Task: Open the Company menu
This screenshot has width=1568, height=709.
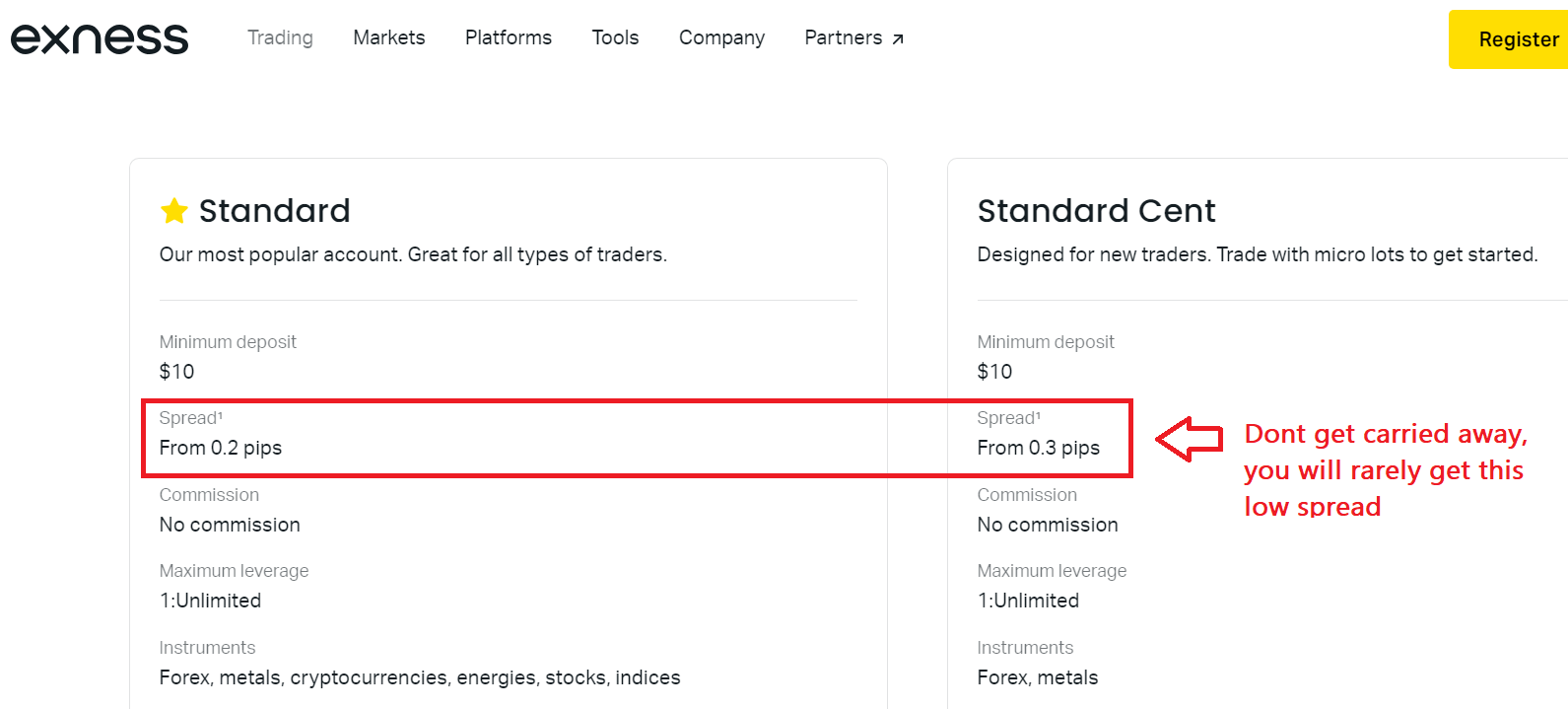Action: tap(721, 37)
